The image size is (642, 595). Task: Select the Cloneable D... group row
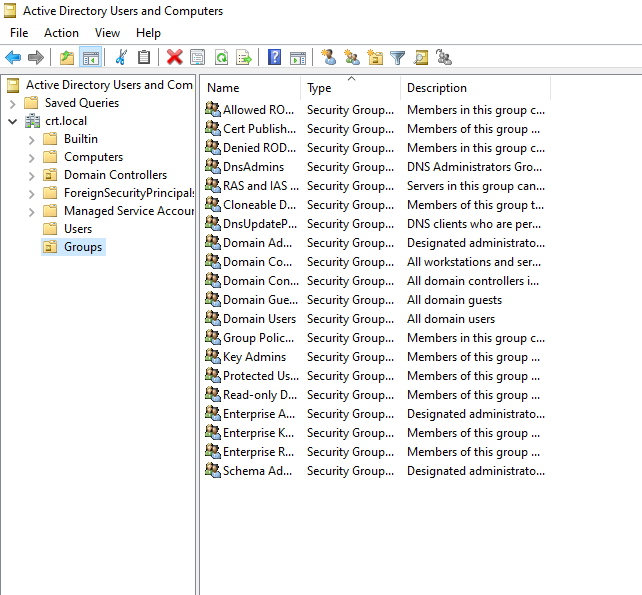pyautogui.click(x=375, y=204)
